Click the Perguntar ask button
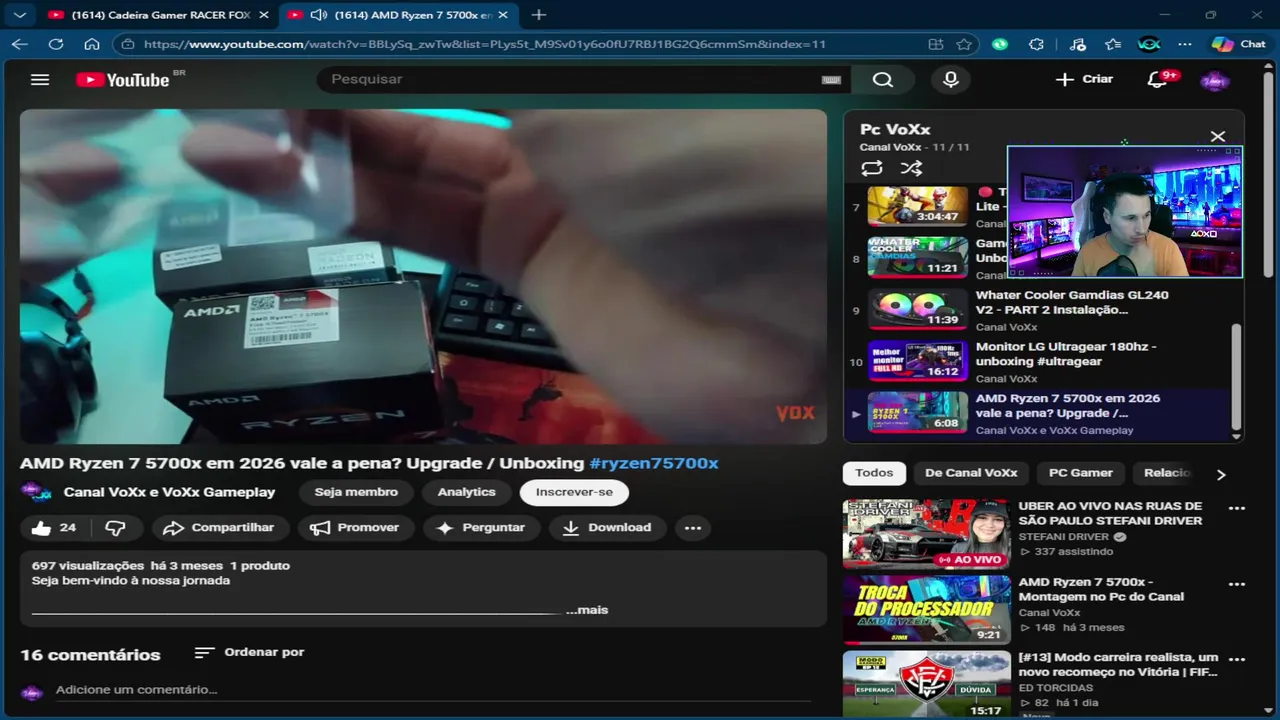1280x720 pixels. pos(481,528)
